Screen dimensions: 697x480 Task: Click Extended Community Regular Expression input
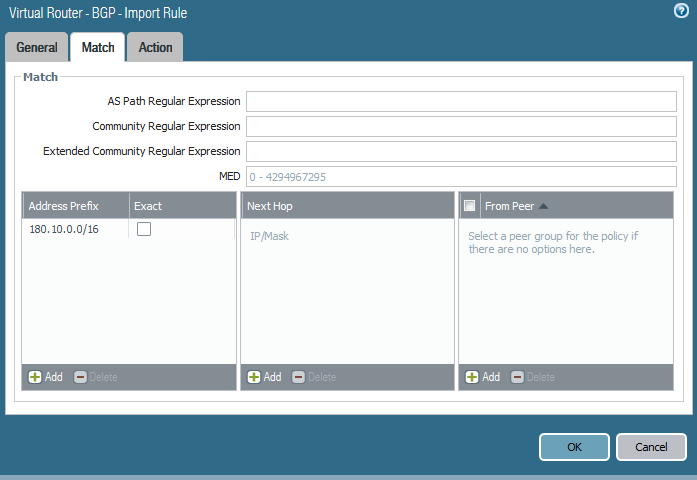click(461, 151)
